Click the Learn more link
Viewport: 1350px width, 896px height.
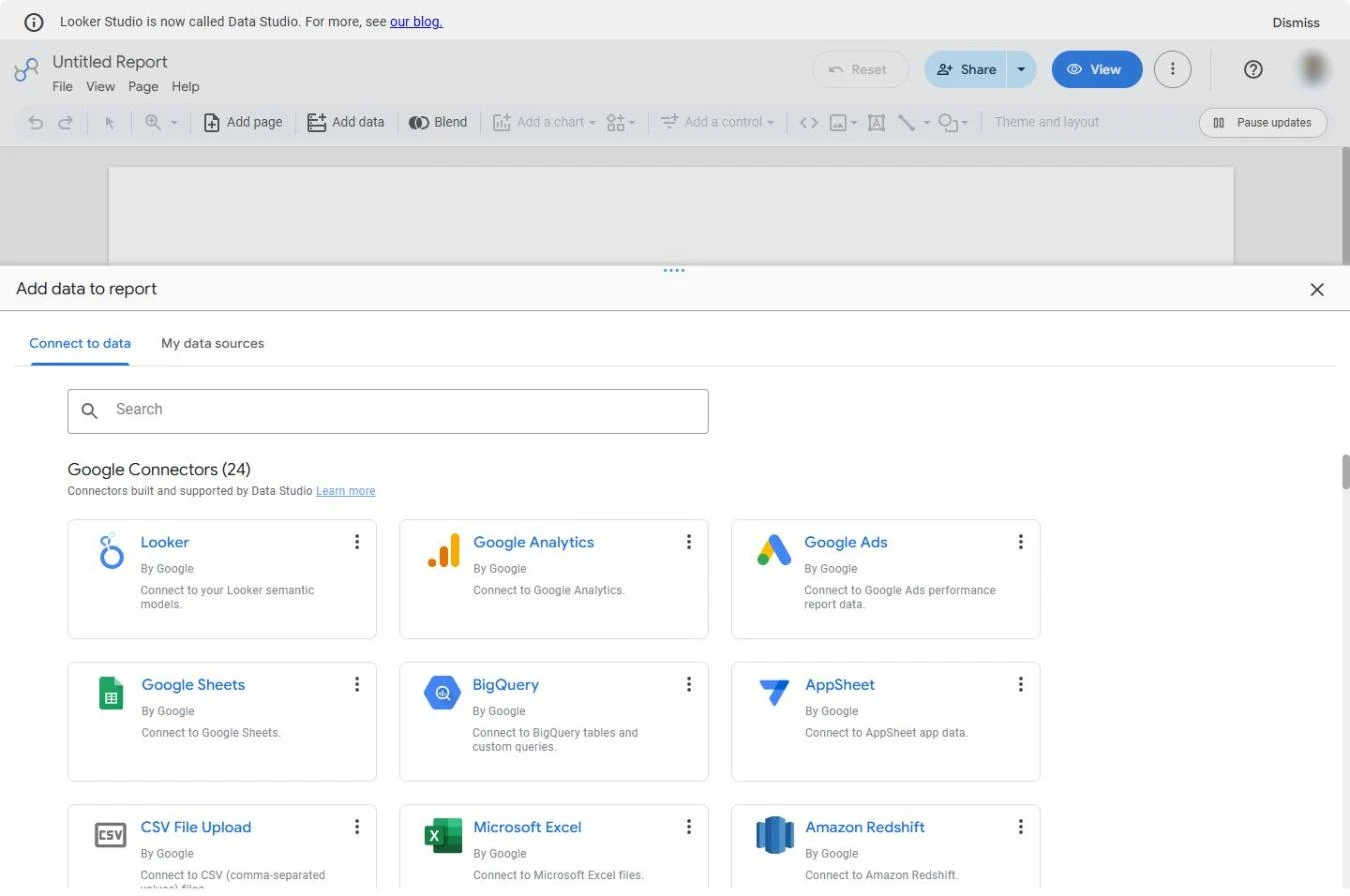tap(346, 491)
